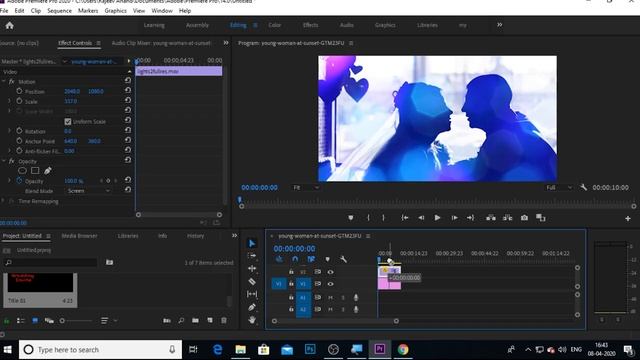Choose free draw bezier mask pen
This screenshot has width=640, height=360.
48,171
